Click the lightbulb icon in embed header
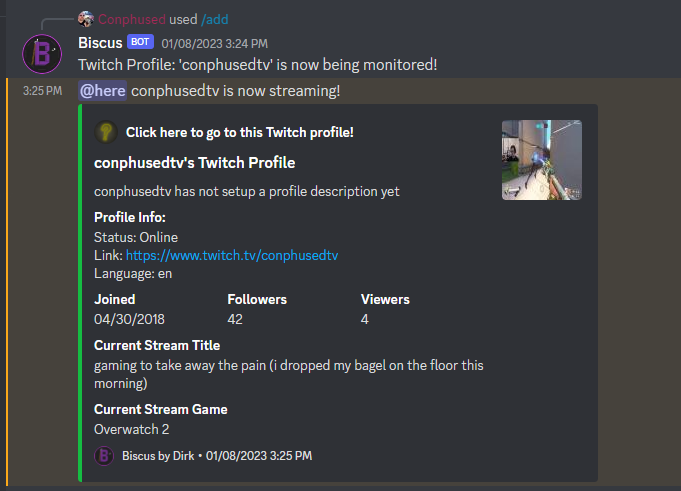 (x=105, y=132)
